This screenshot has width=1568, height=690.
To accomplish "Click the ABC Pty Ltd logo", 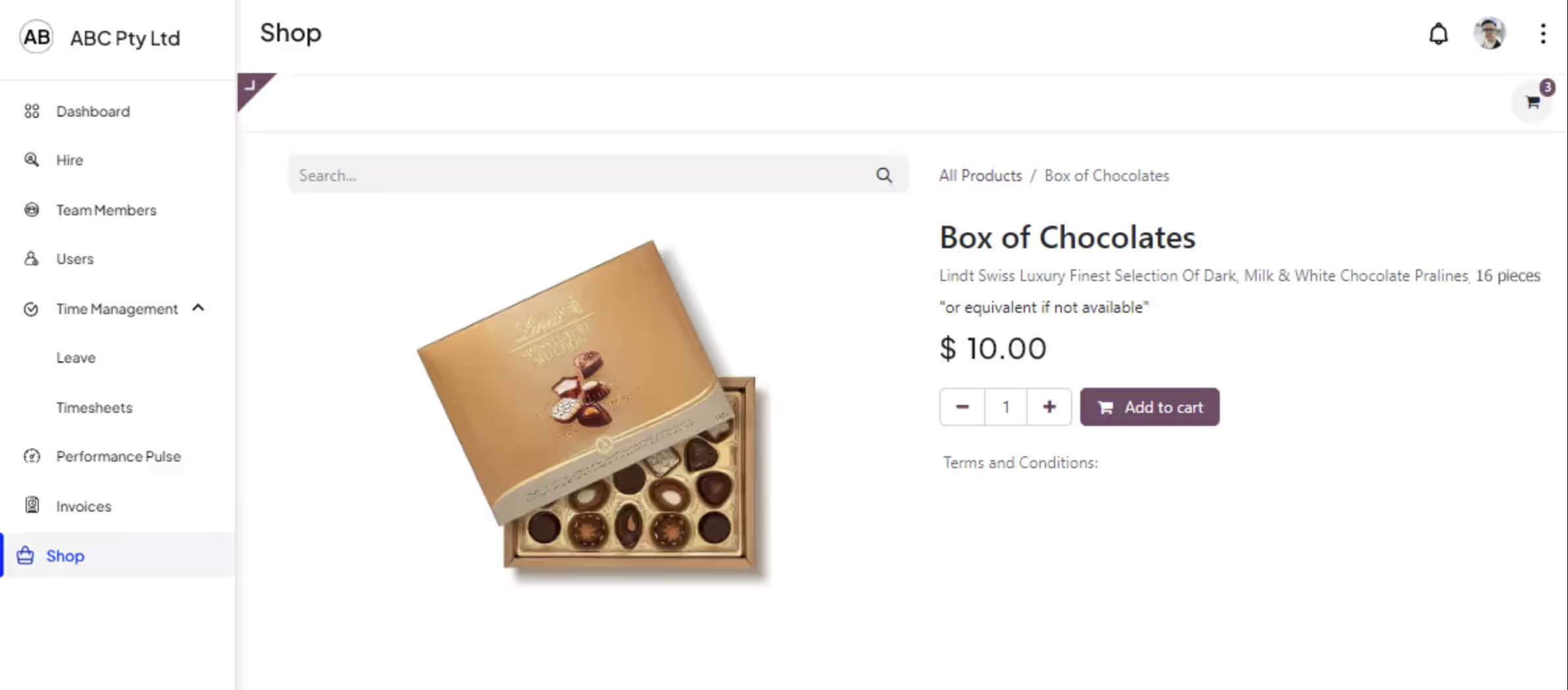I will (x=36, y=38).
